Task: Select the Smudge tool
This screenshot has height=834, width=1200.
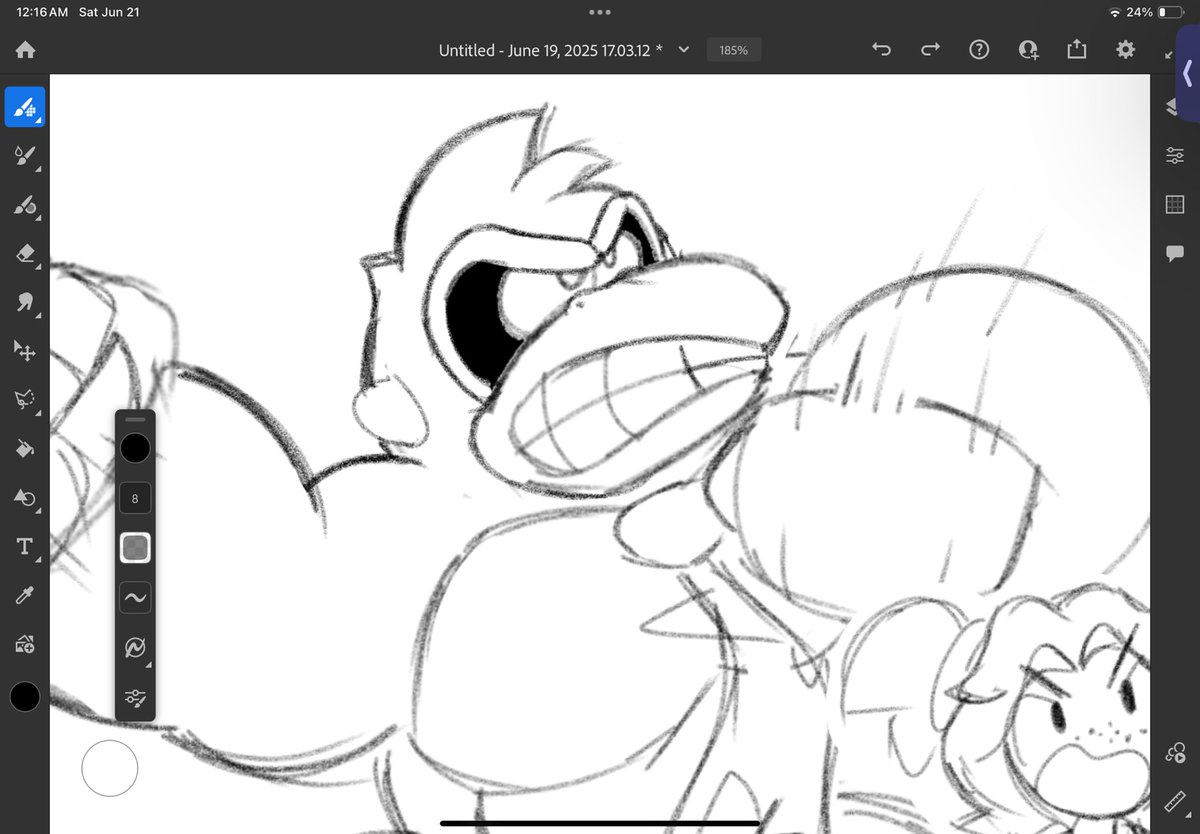Action: 25,302
